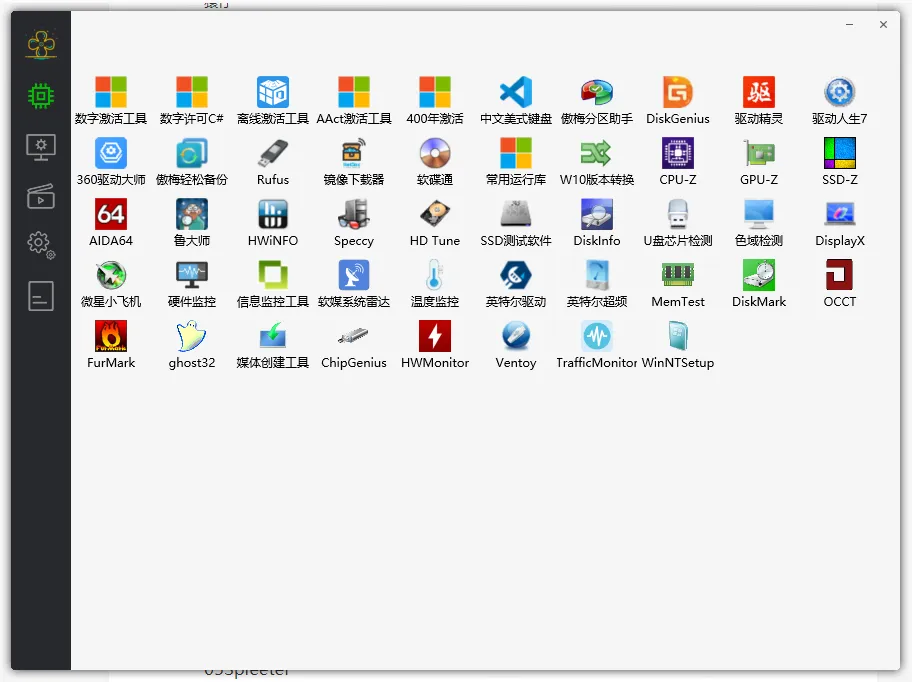Open the 数字激活工具 app icon
The width and height of the screenshot is (912, 682).
point(111,92)
